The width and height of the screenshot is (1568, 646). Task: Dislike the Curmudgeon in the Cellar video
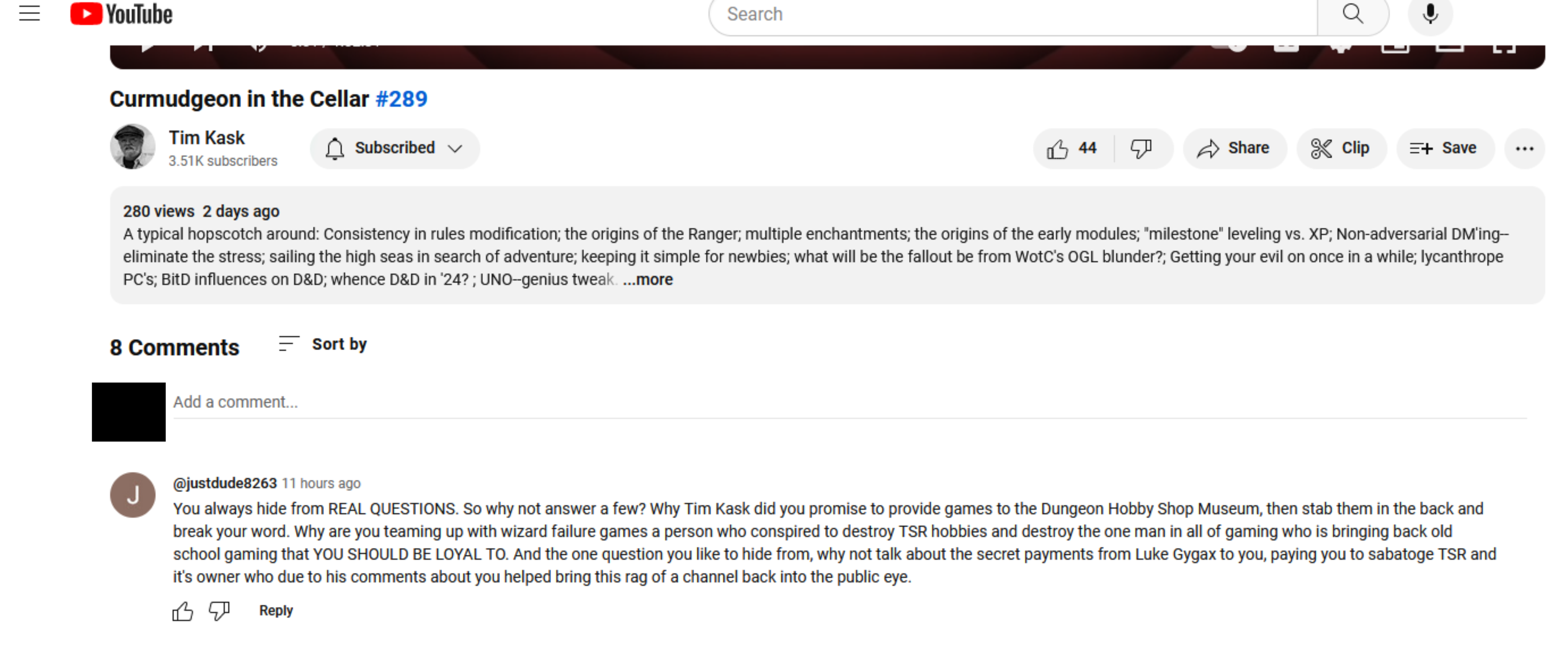pos(1141,148)
